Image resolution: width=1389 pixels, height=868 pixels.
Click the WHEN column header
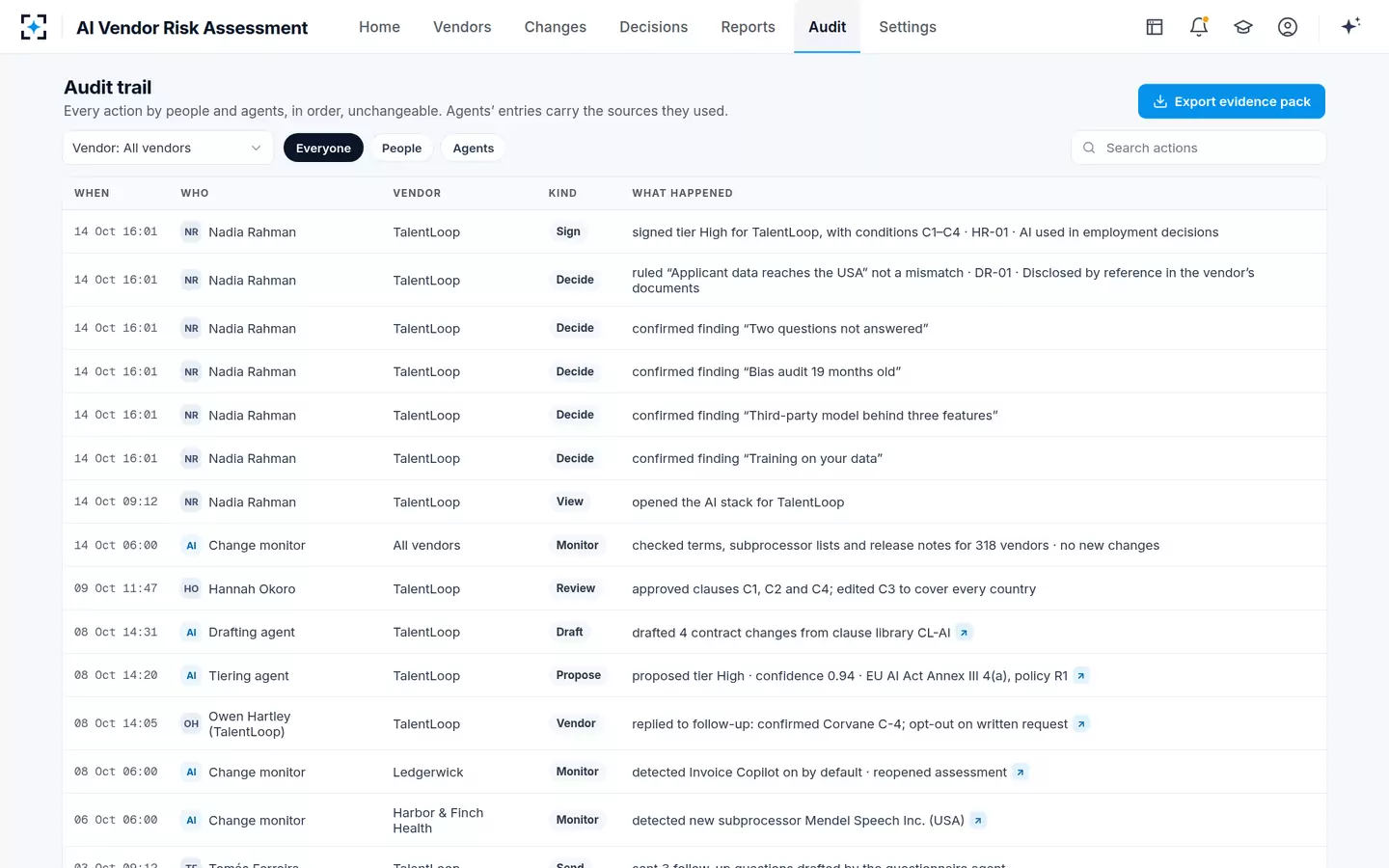click(92, 193)
